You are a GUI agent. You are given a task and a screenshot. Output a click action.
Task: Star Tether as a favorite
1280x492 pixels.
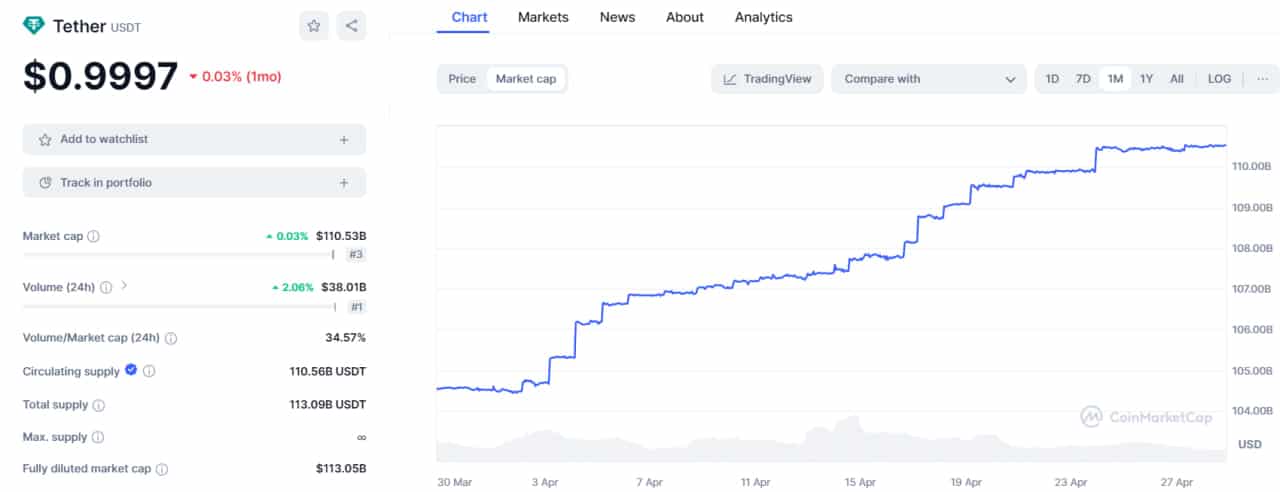[314, 26]
